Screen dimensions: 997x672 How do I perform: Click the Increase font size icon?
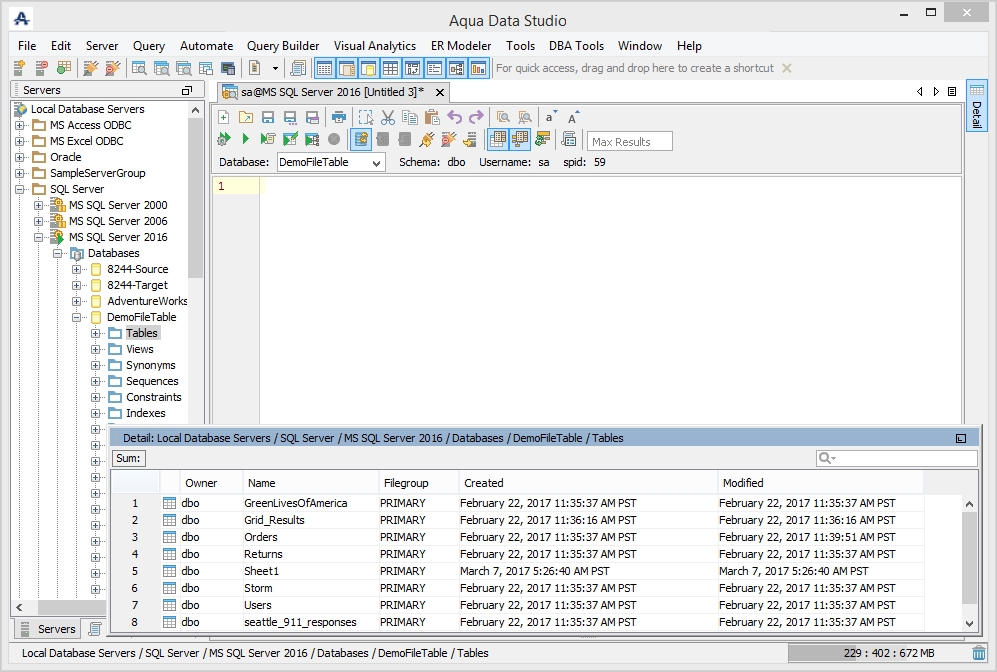pyautogui.click(x=573, y=117)
